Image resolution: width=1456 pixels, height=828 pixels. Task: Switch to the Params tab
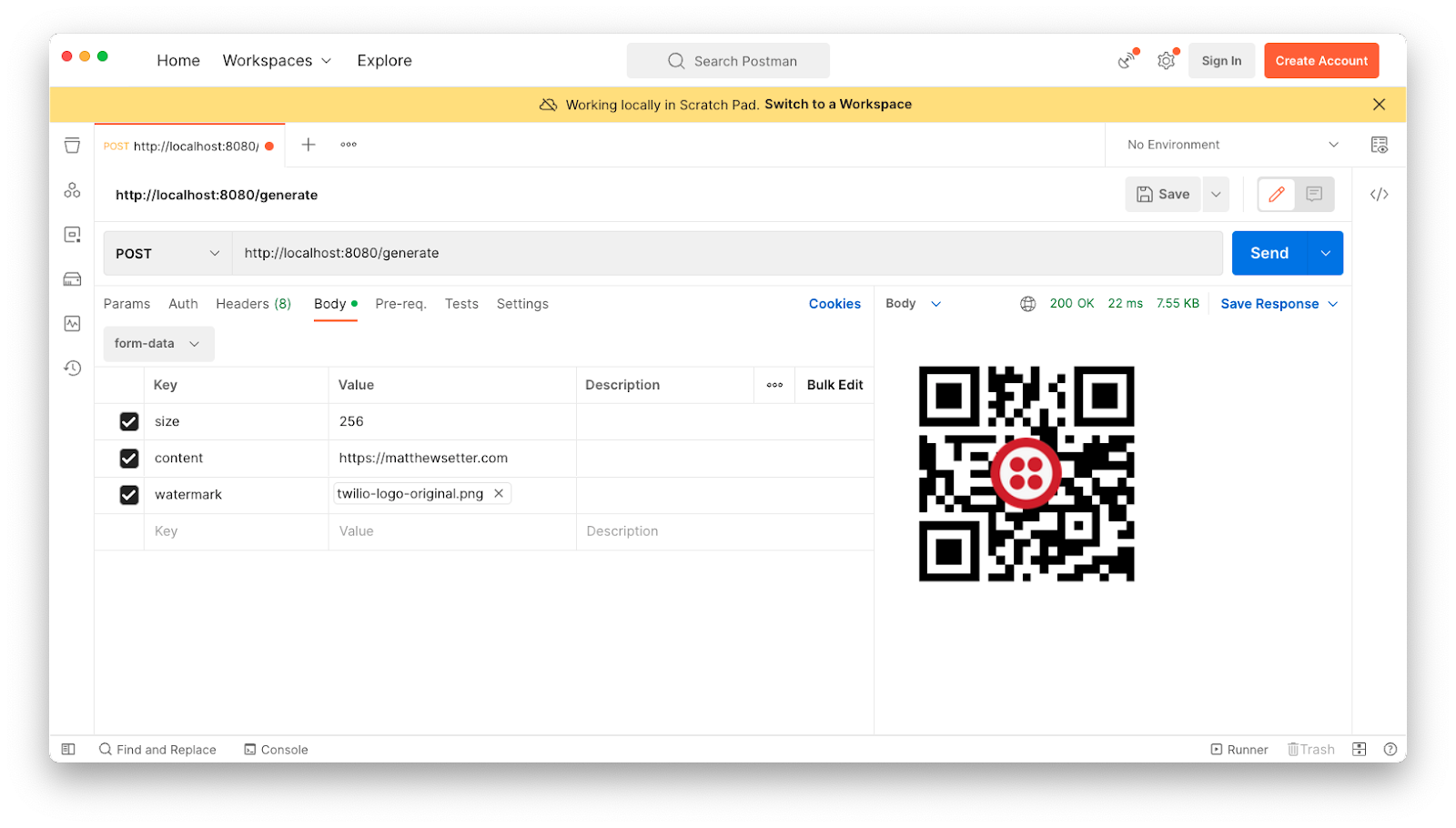126,304
